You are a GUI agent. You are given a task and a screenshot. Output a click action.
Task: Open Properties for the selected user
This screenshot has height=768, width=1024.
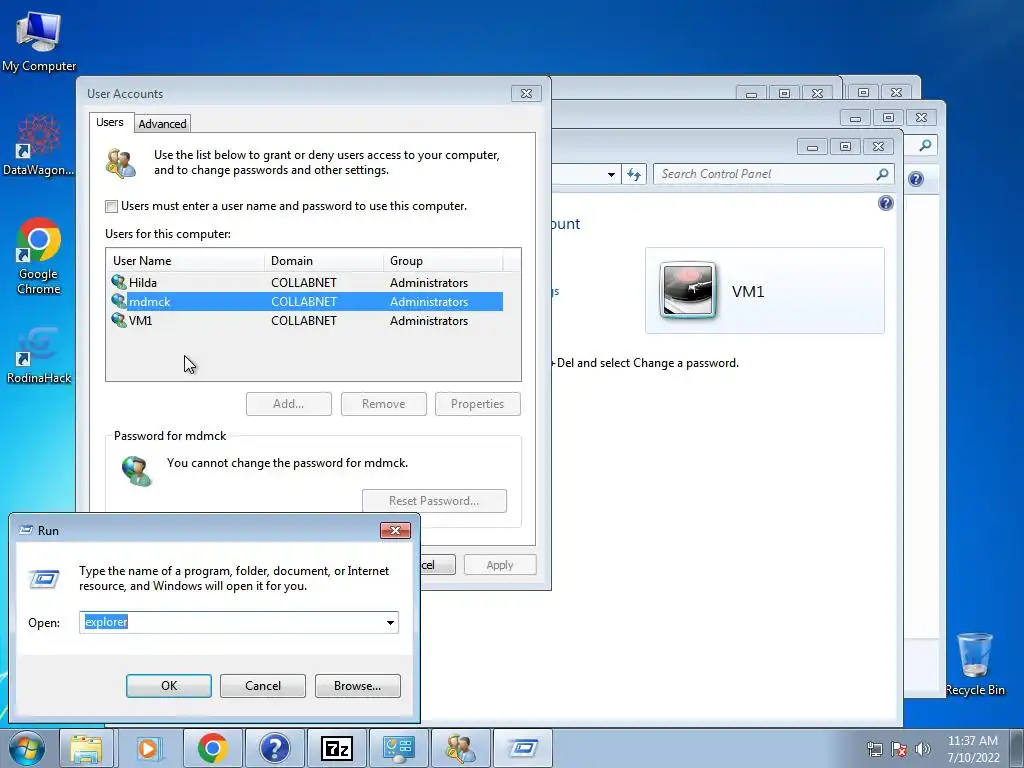(477, 404)
